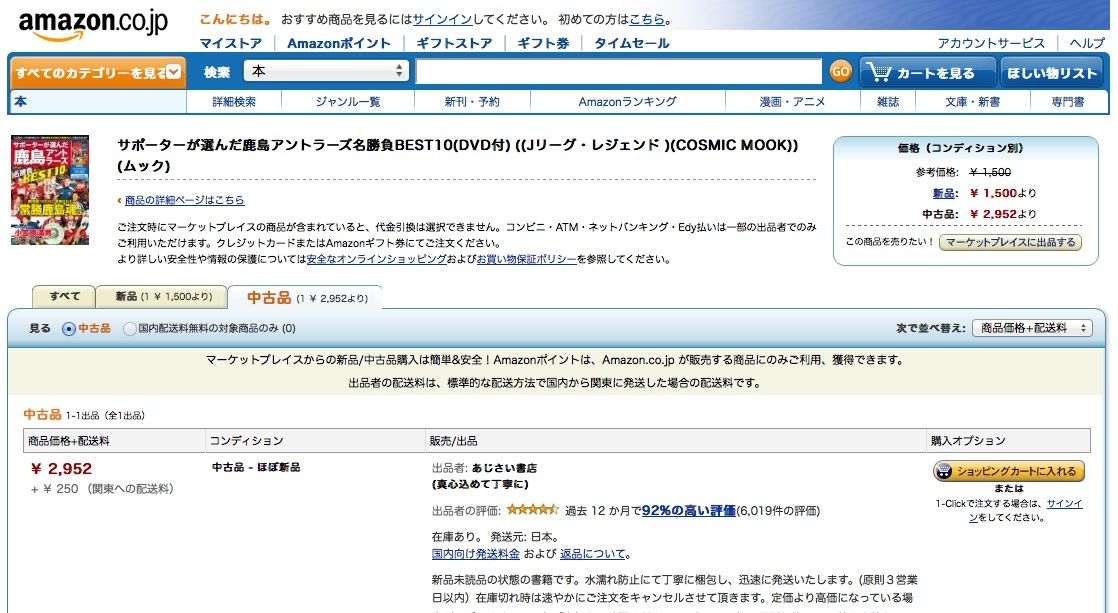This screenshot has width=1118, height=613.
Task: Open 返品について link
Action: click(592, 554)
